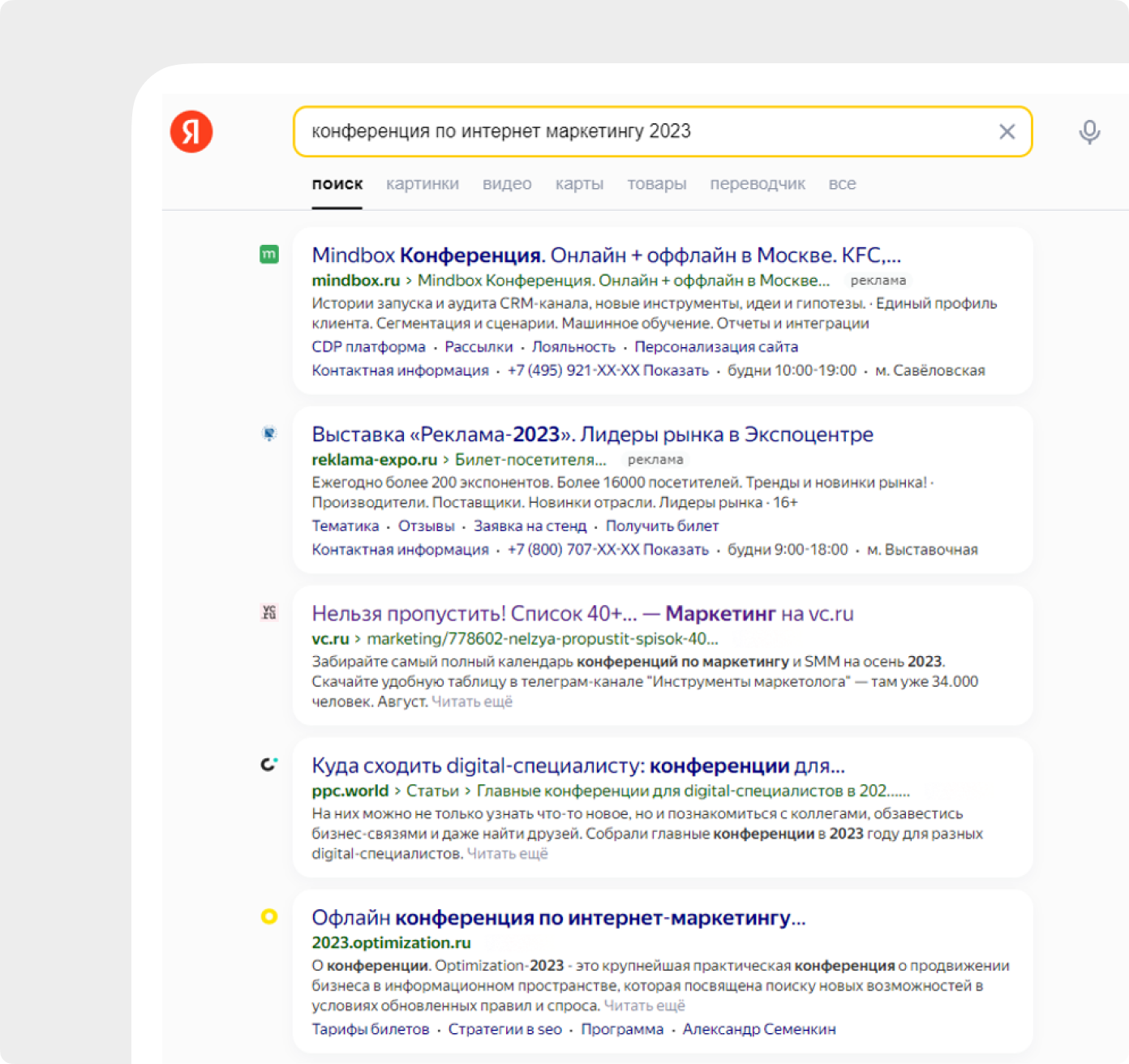Open Куда сходить digital-специалисту result

point(578,766)
